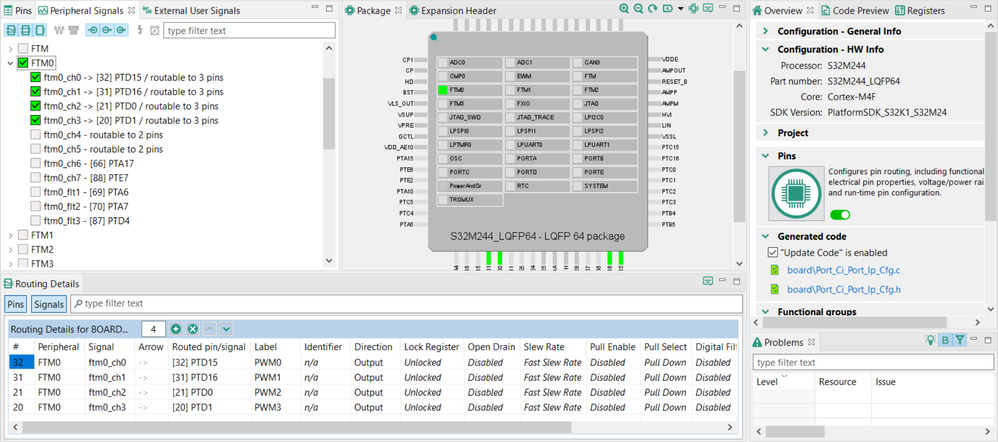This screenshot has width=998, height=442.
Task: Click the Signals button in Routing Details
Action: pyautogui.click(x=50, y=304)
